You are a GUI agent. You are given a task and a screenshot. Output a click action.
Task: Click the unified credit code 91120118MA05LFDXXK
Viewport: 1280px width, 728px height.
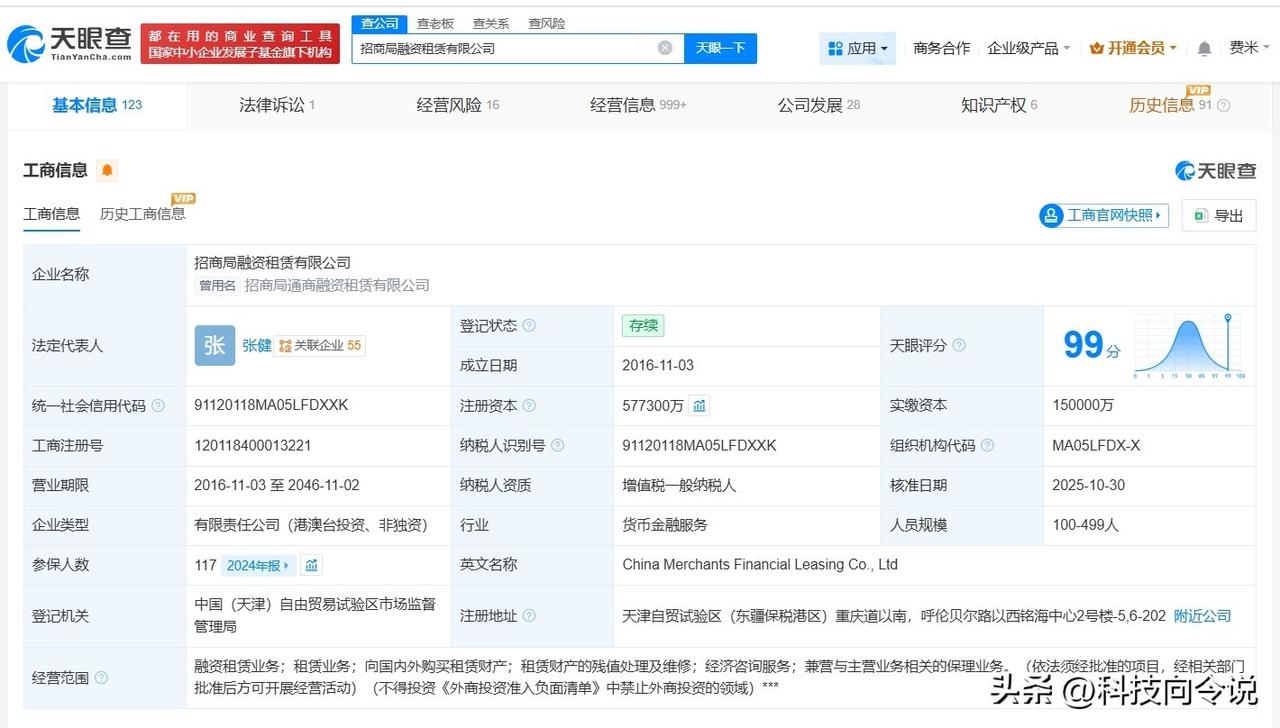pos(271,406)
